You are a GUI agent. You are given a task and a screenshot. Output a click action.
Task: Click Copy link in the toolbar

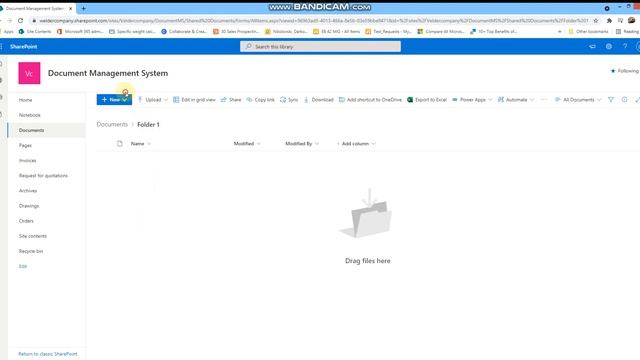coord(260,100)
